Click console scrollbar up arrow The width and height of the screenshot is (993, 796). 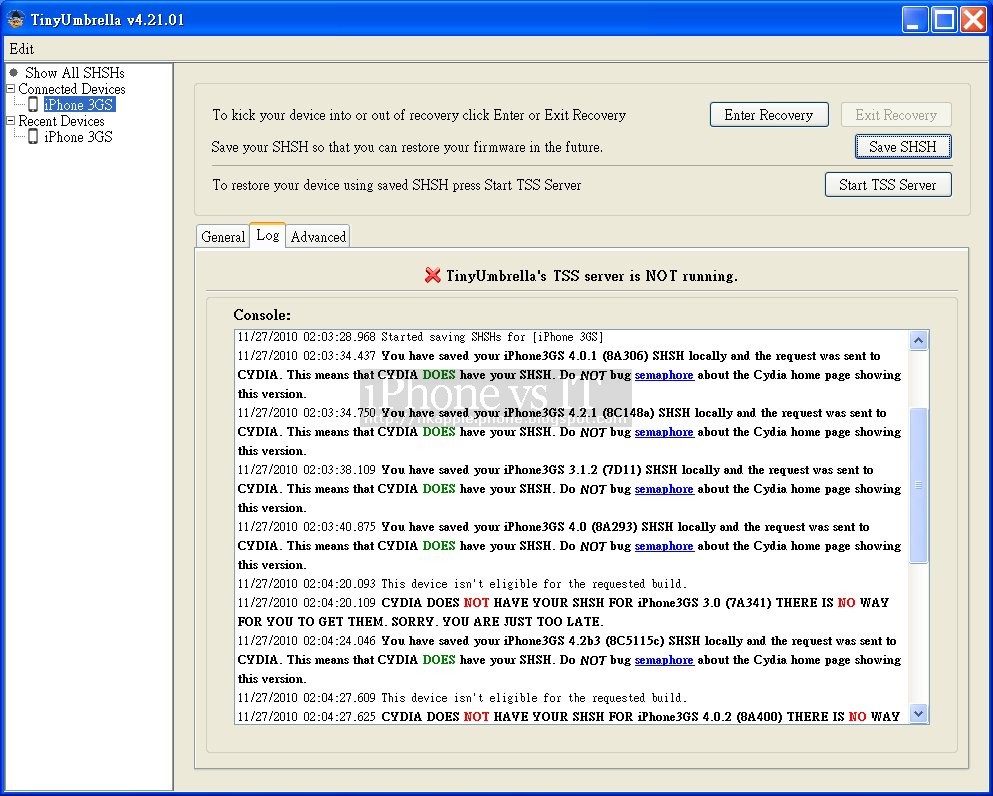pos(918,341)
